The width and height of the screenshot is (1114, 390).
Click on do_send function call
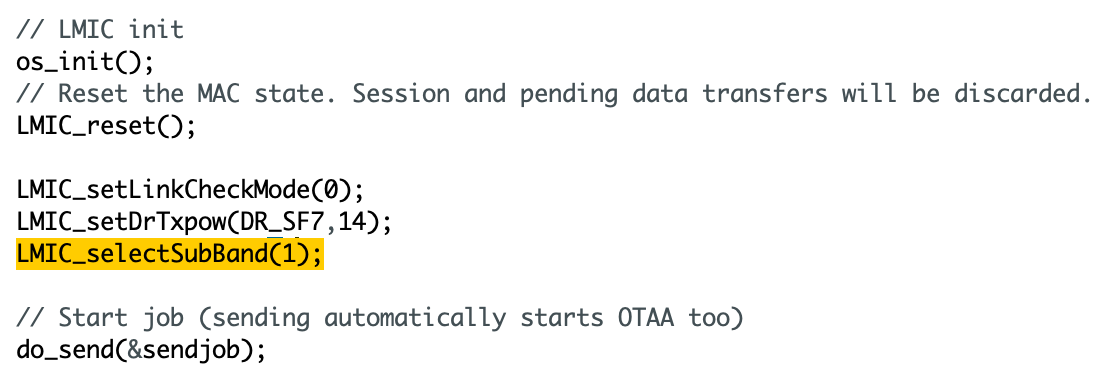point(64,350)
